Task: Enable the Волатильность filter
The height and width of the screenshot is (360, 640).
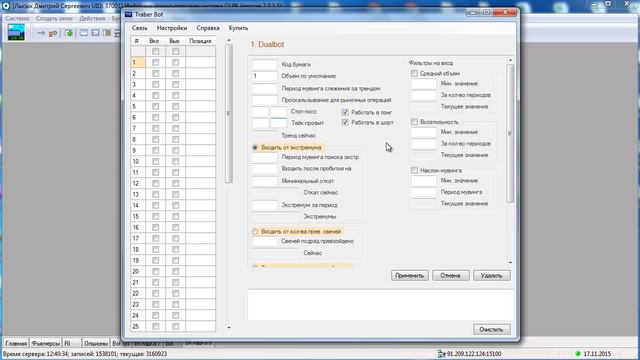Action: [414, 122]
